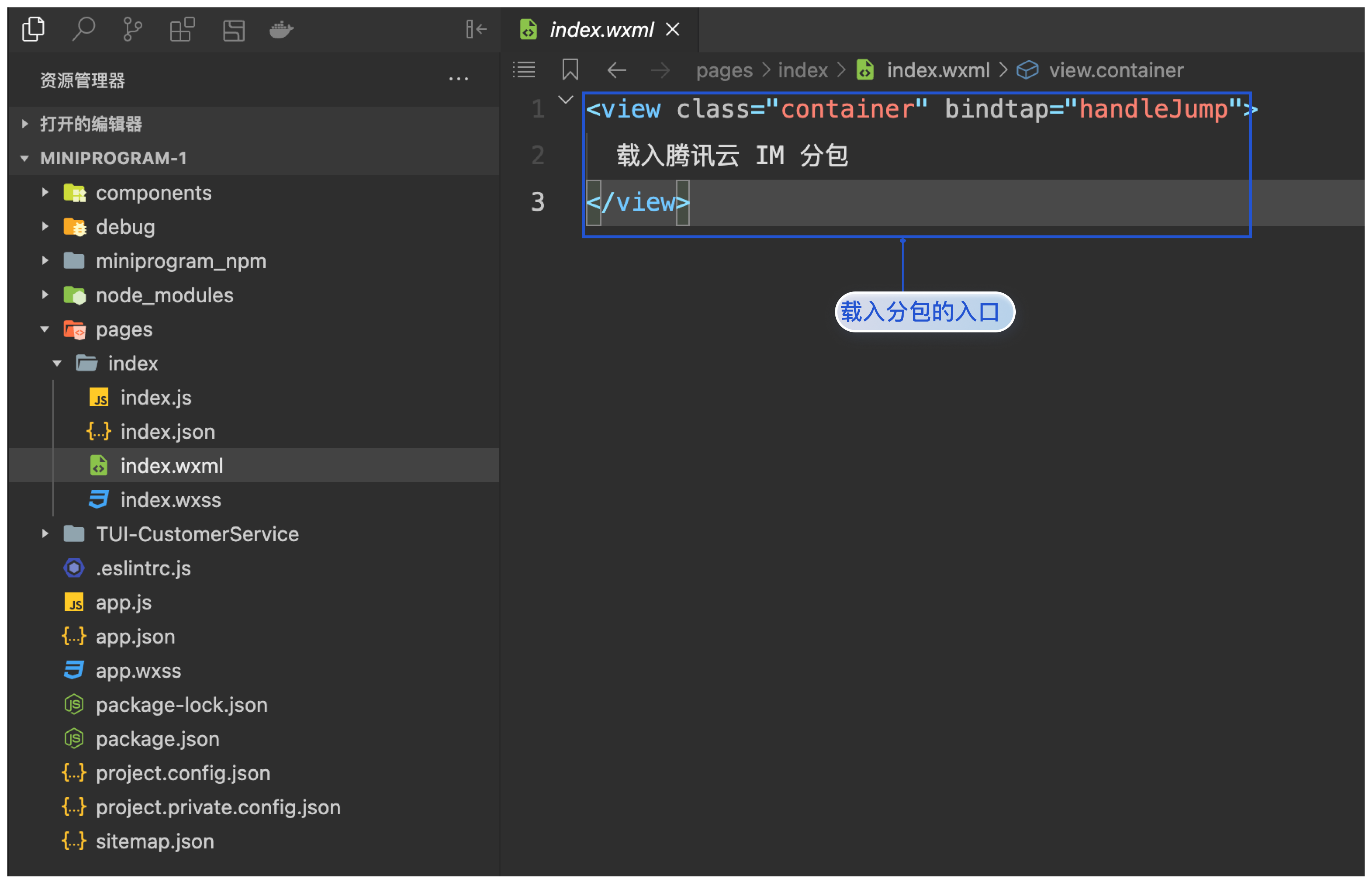Place cursor on line 2 text 载入腾讯云 IM 分包
The height and width of the screenshot is (884, 1372).
732,156
